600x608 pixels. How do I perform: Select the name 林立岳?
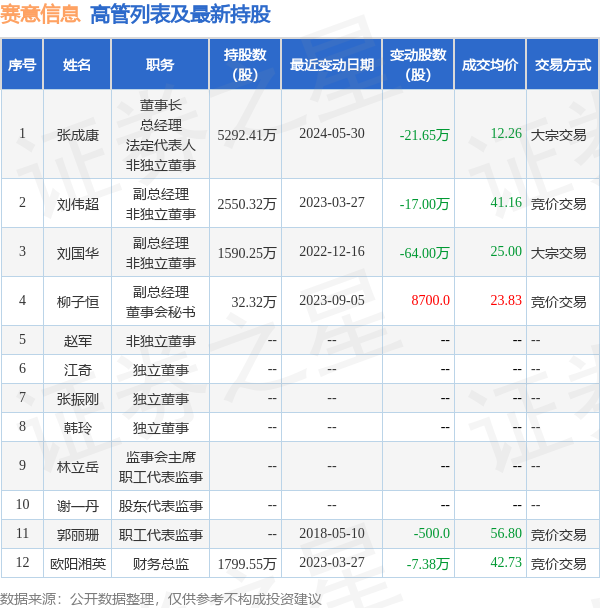click(x=78, y=467)
